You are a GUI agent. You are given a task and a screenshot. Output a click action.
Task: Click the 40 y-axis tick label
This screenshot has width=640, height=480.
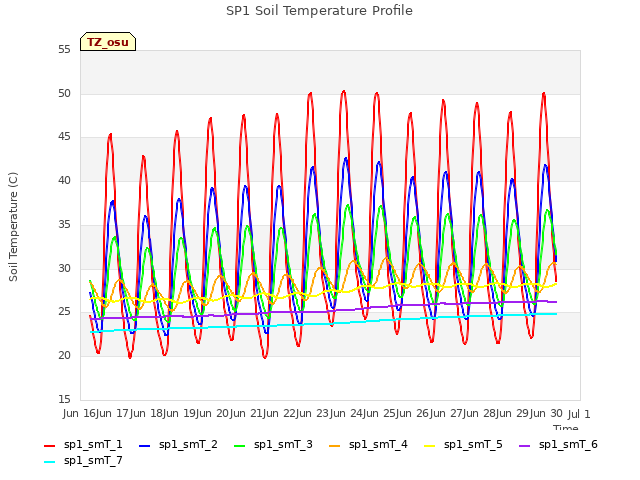click(64, 181)
